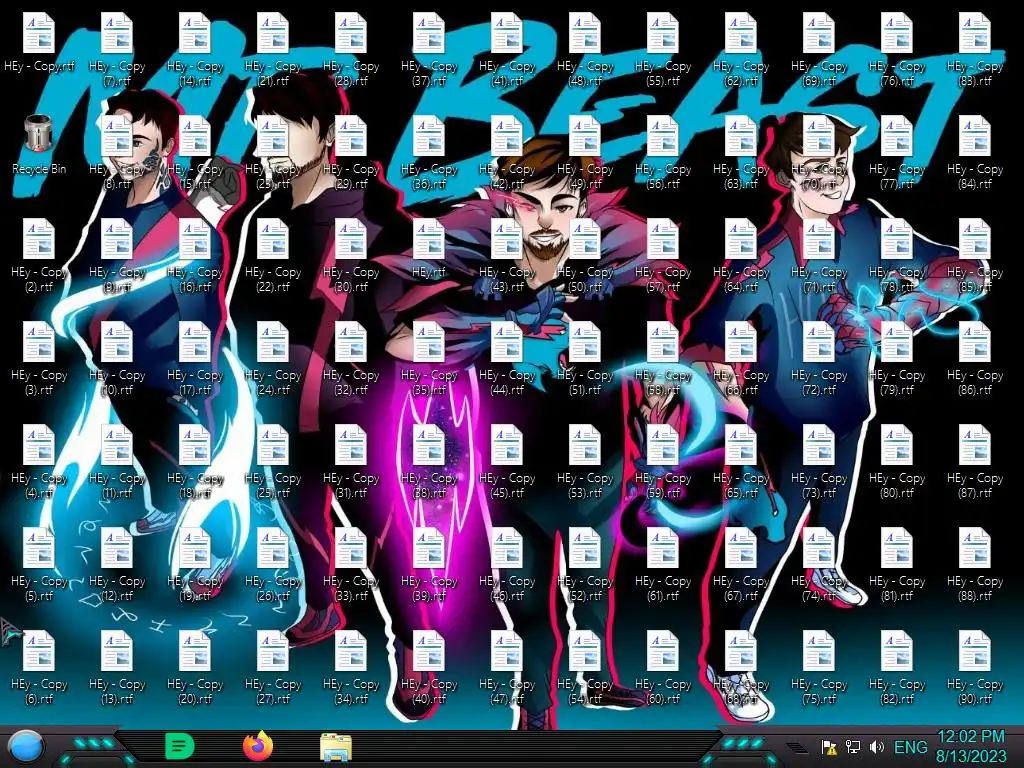
Task: Open the network status tray icon
Action: pyautogui.click(x=853, y=746)
